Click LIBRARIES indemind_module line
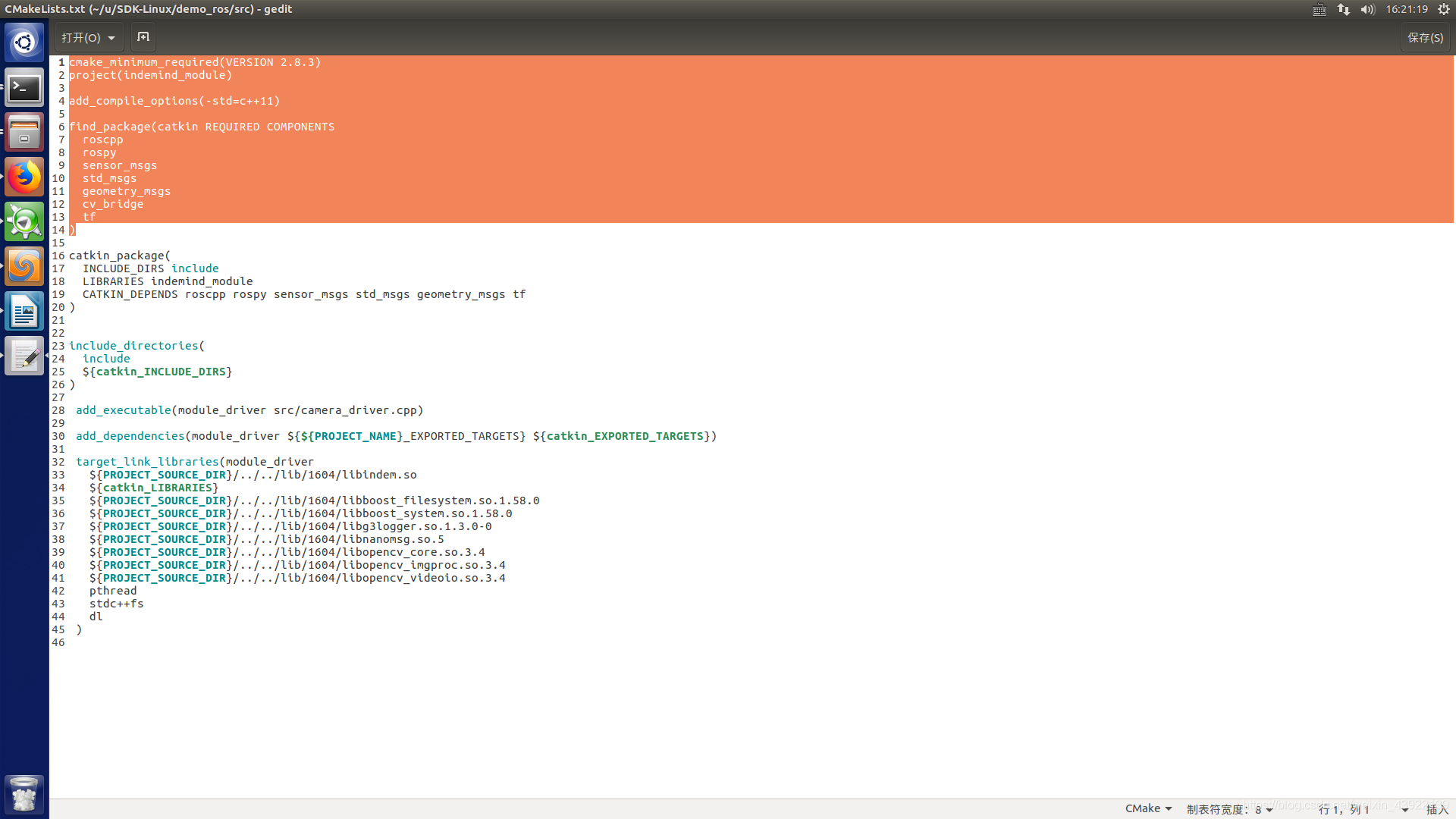 (x=168, y=281)
